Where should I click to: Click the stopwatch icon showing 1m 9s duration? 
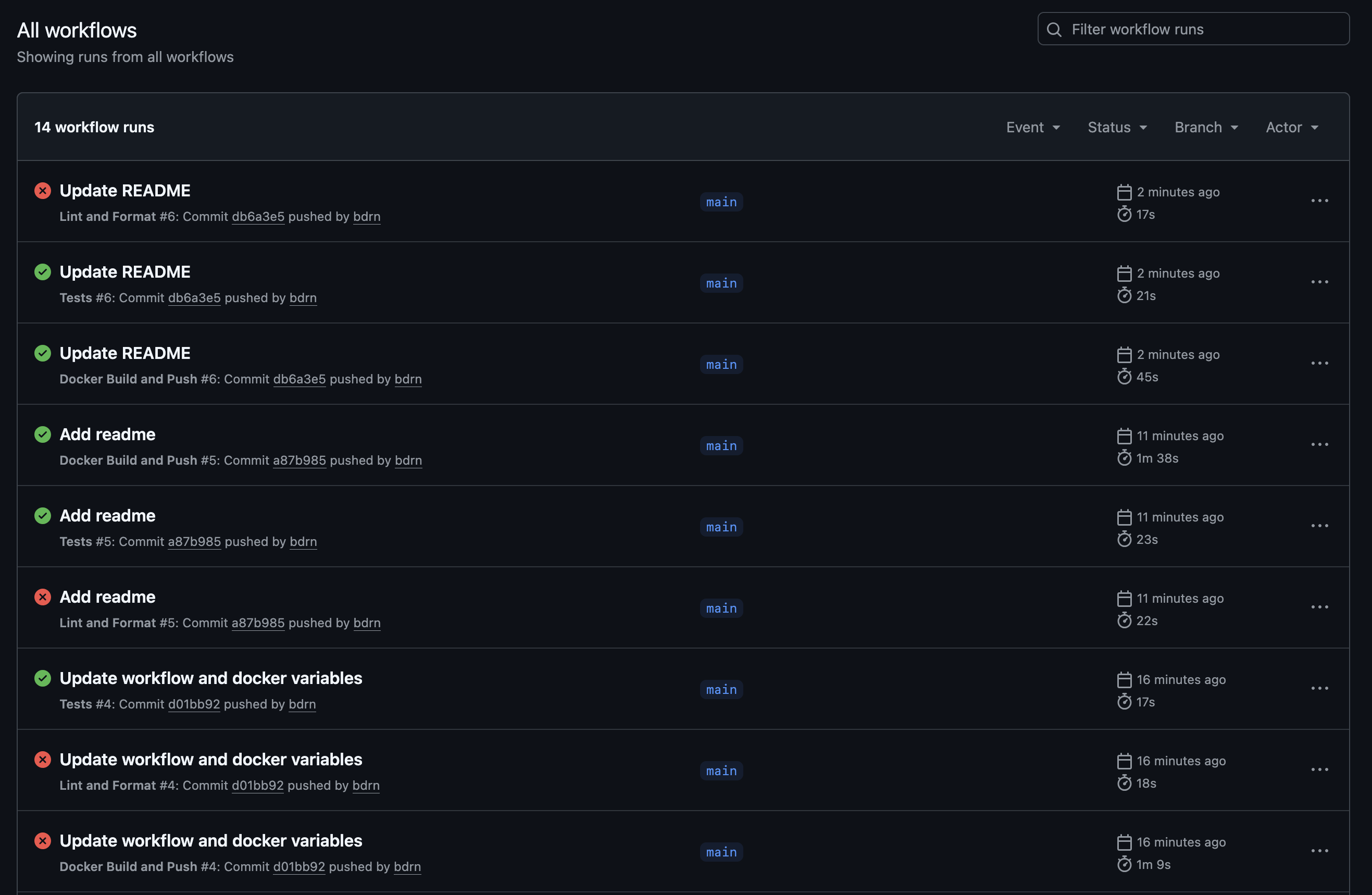(1124, 864)
